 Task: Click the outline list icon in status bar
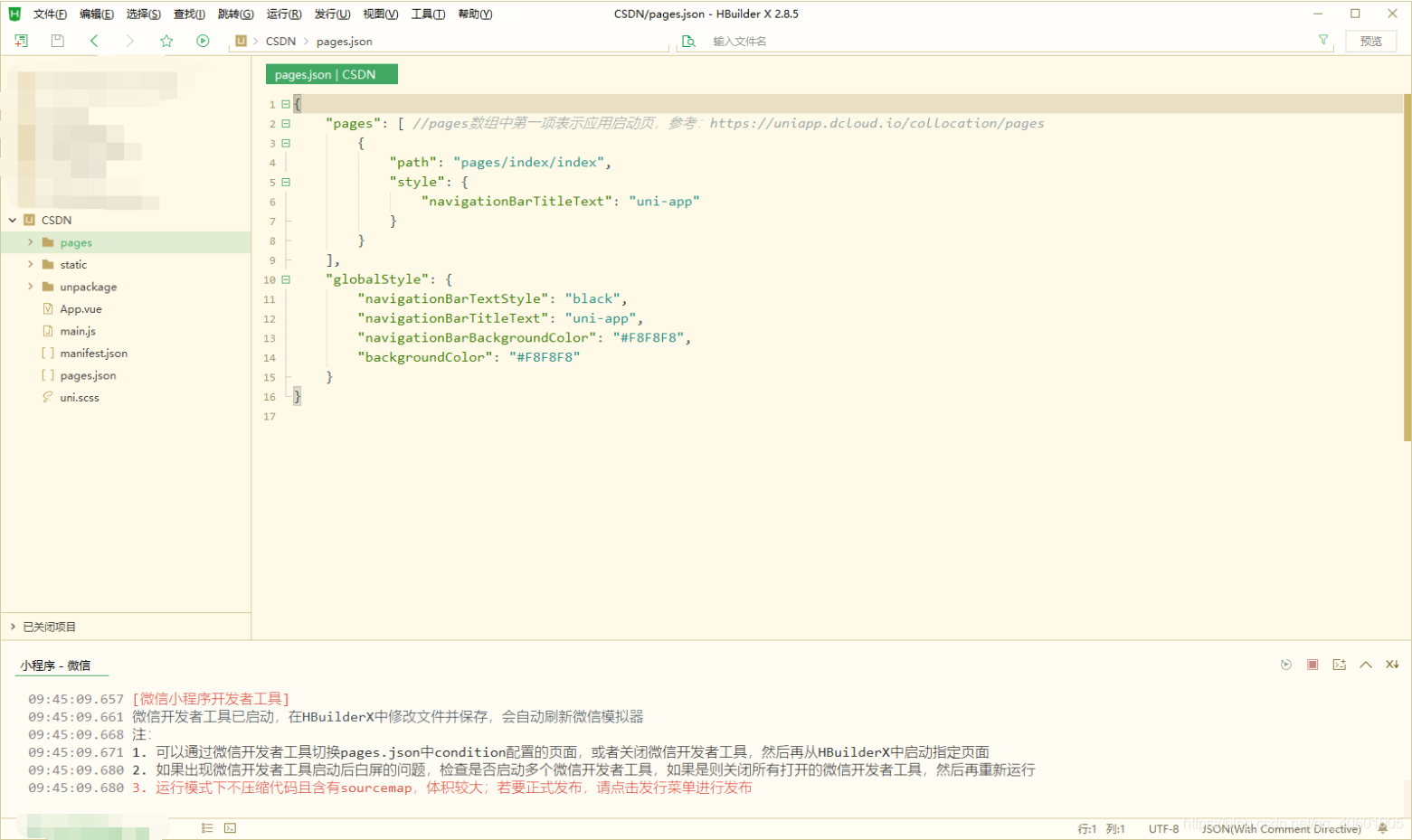click(x=207, y=827)
